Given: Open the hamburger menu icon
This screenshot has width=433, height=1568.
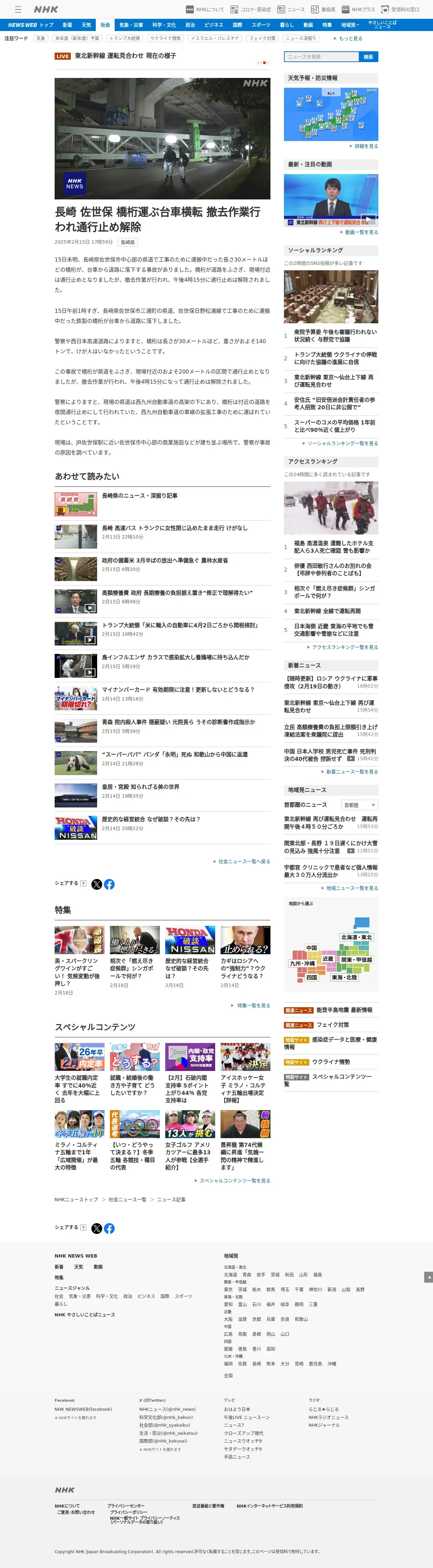Looking at the screenshot, I should (18, 9).
